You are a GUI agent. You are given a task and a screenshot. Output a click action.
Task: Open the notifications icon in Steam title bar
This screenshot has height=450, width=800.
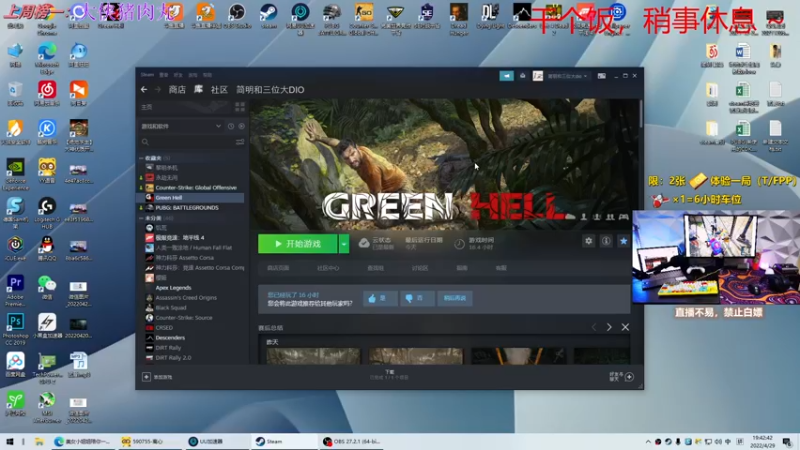click(522, 76)
